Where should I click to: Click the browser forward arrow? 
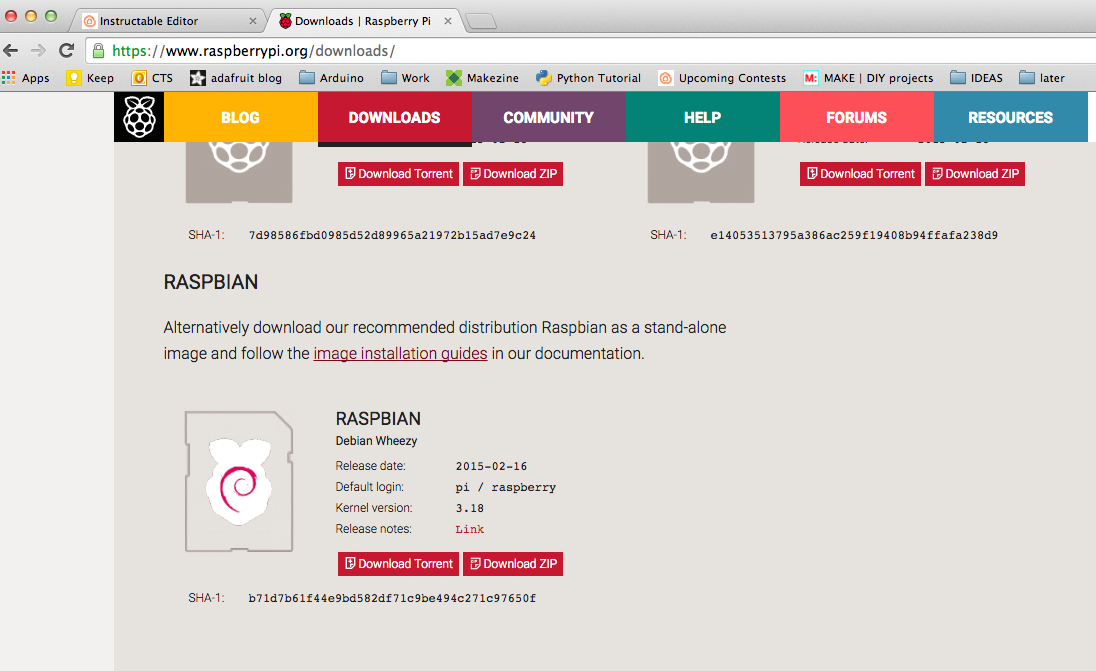pyautogui.click(x=38, y=50)
